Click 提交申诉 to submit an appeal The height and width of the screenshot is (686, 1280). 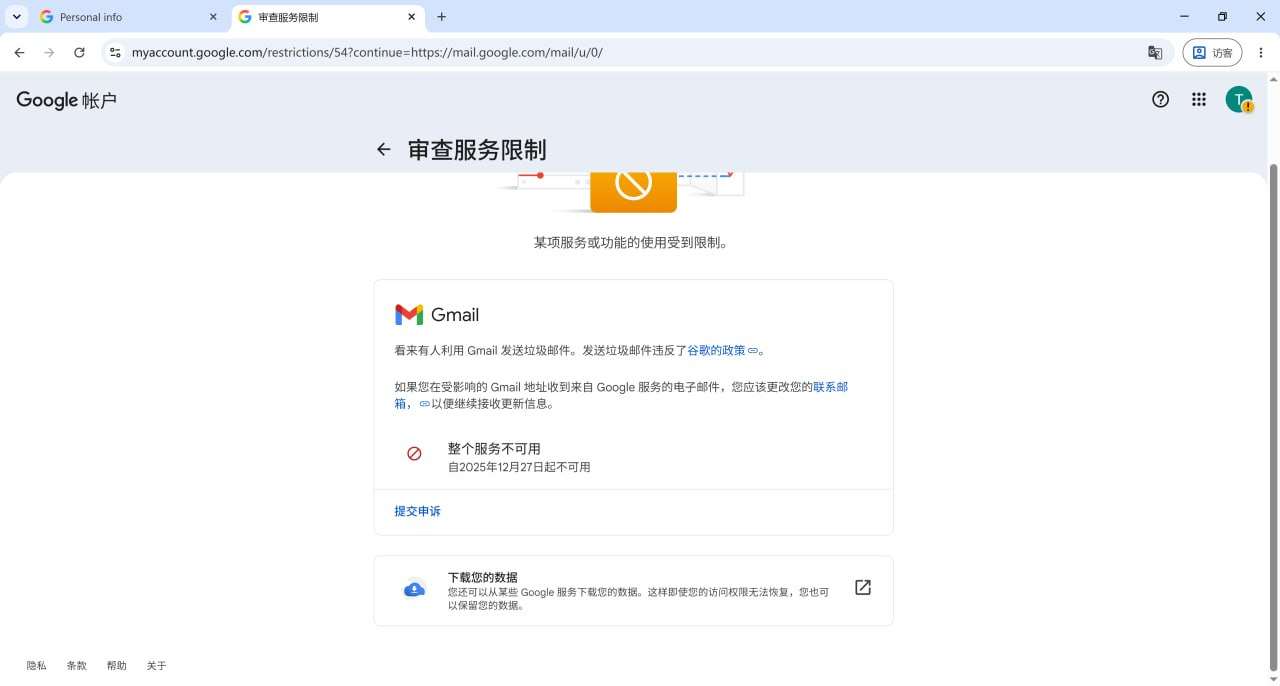417,511
